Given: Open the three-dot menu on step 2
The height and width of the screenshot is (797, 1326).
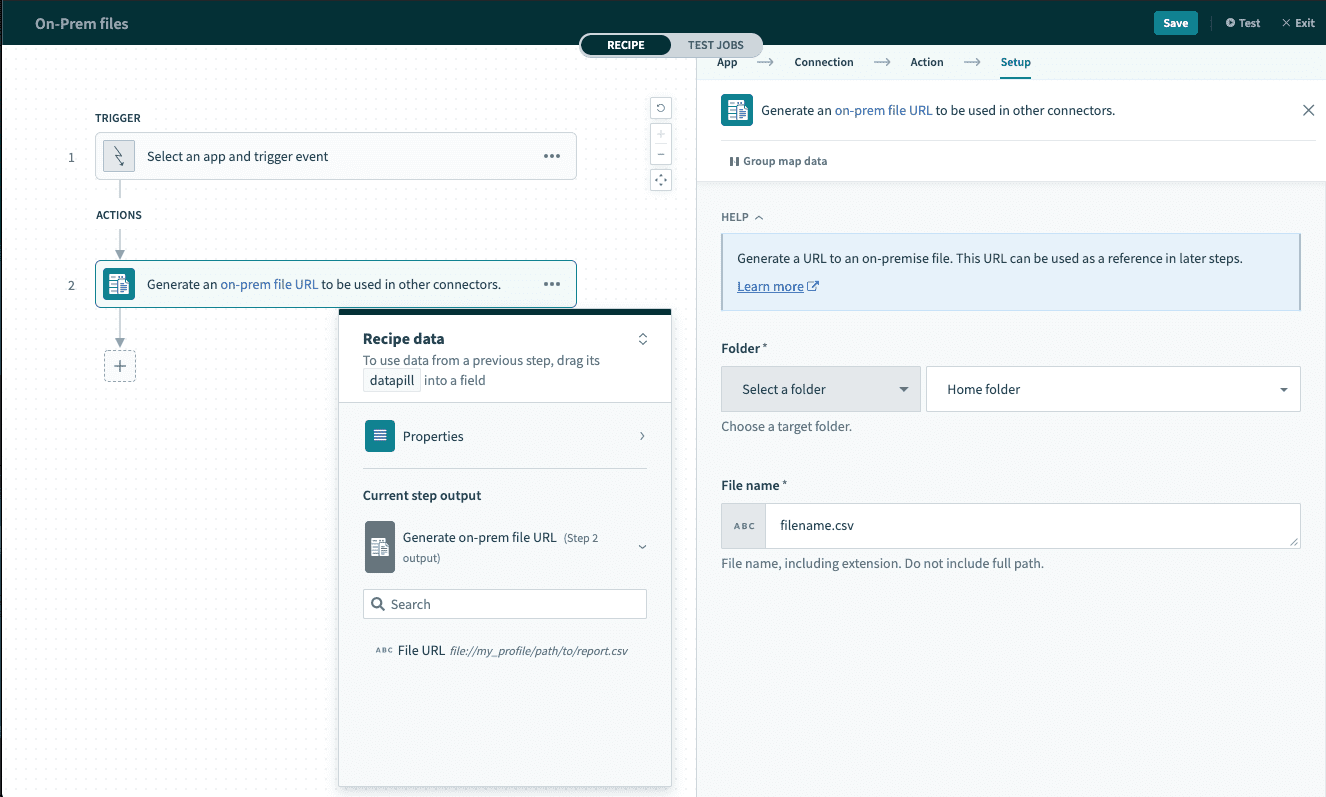Looking at the screenshot, I should (x=551, y=284).
